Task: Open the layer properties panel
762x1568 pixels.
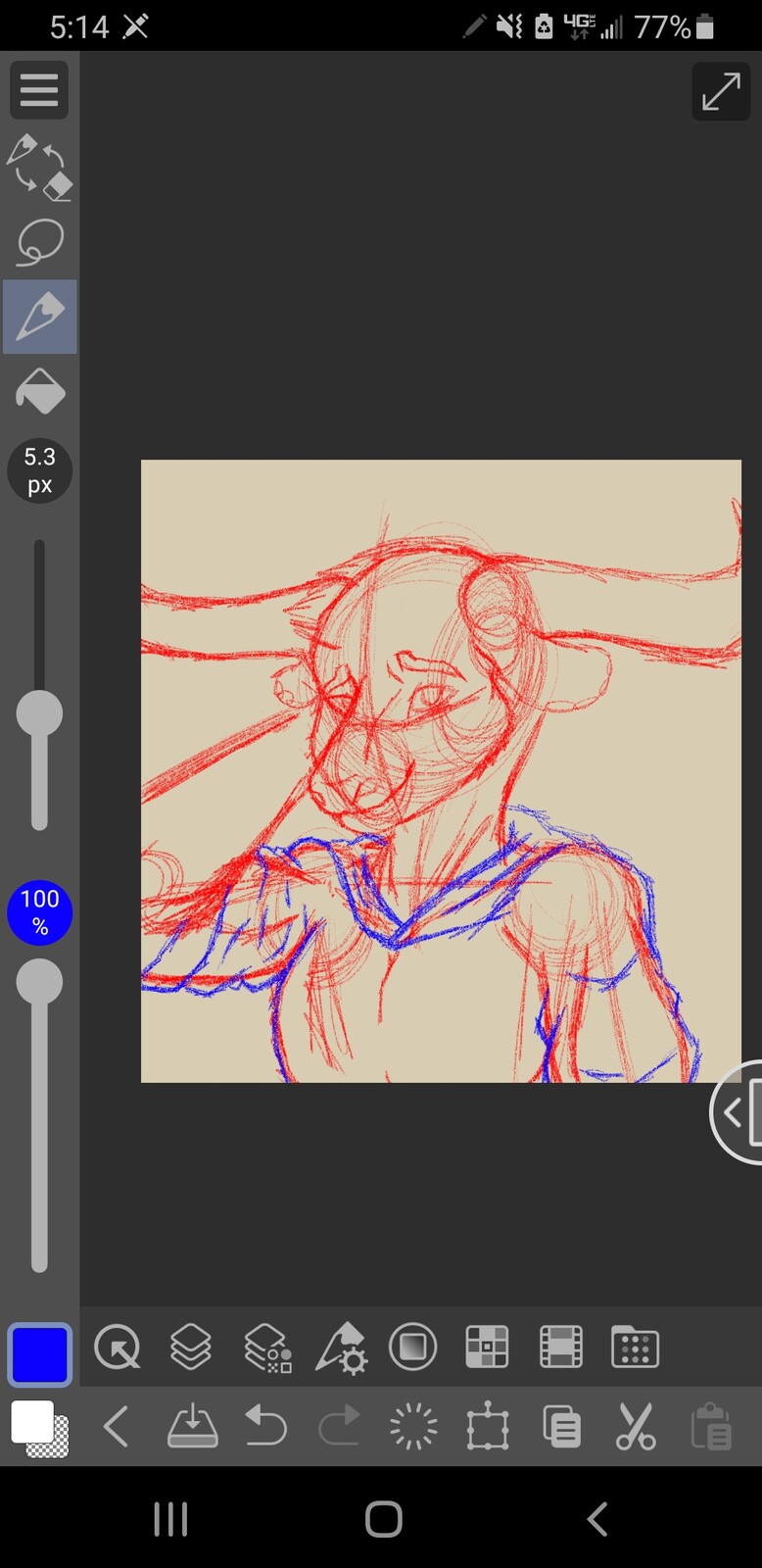Action: tap(266, 1347)
